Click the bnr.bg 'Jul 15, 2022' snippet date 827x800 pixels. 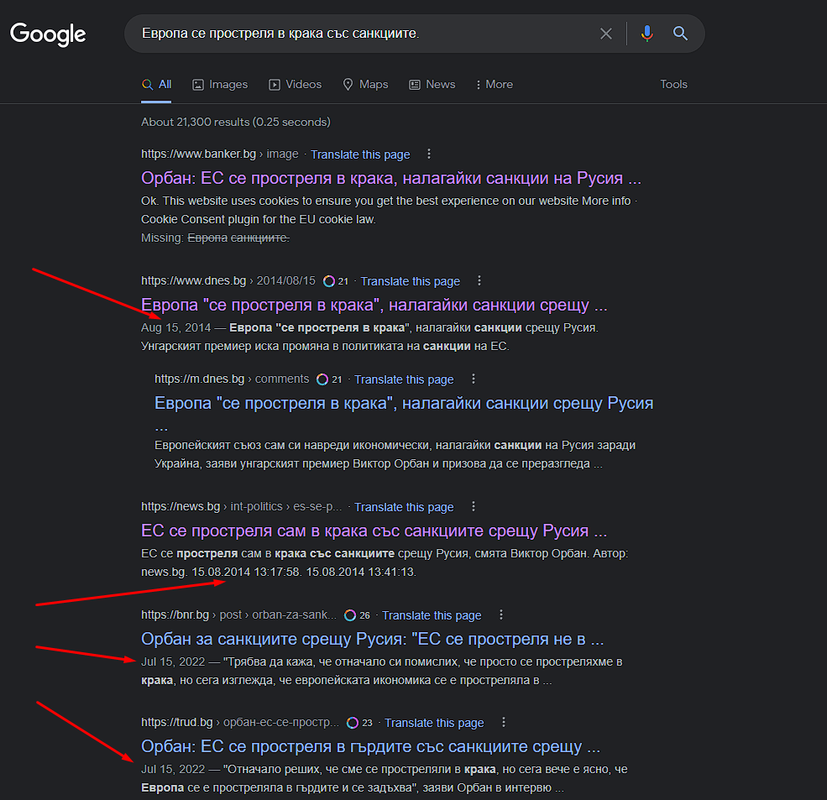point(173,661)
